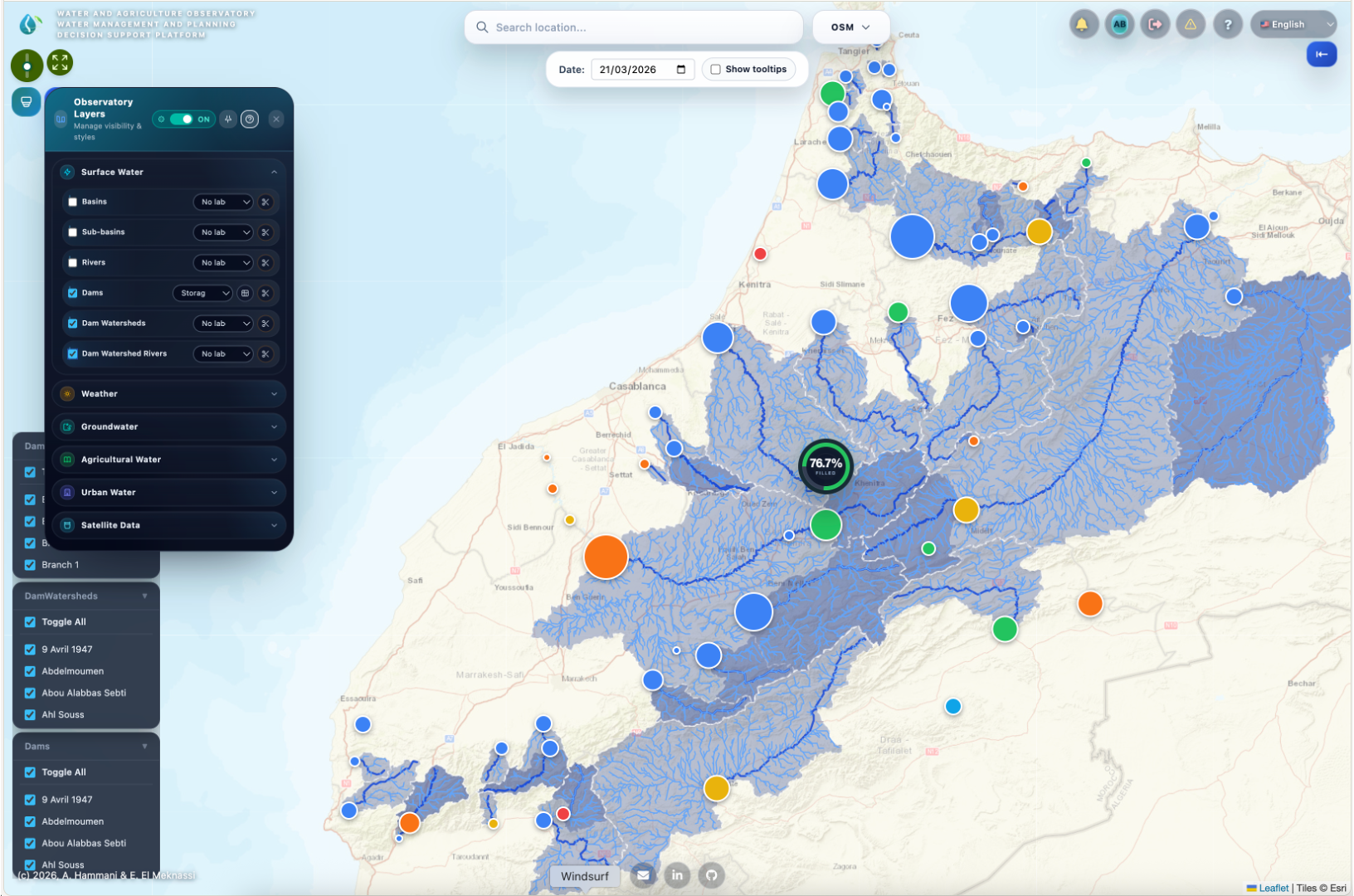Enable Show tooltips
The height and width of the screenshot is (896, 1354).
tap(714, 69)
